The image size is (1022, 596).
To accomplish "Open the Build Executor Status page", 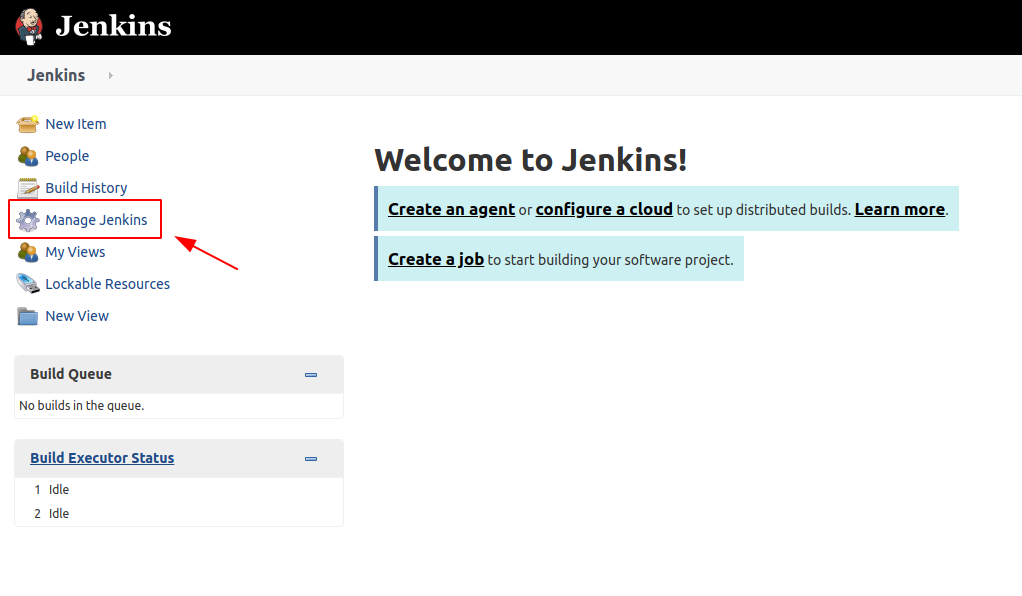I will click(102, 457).
